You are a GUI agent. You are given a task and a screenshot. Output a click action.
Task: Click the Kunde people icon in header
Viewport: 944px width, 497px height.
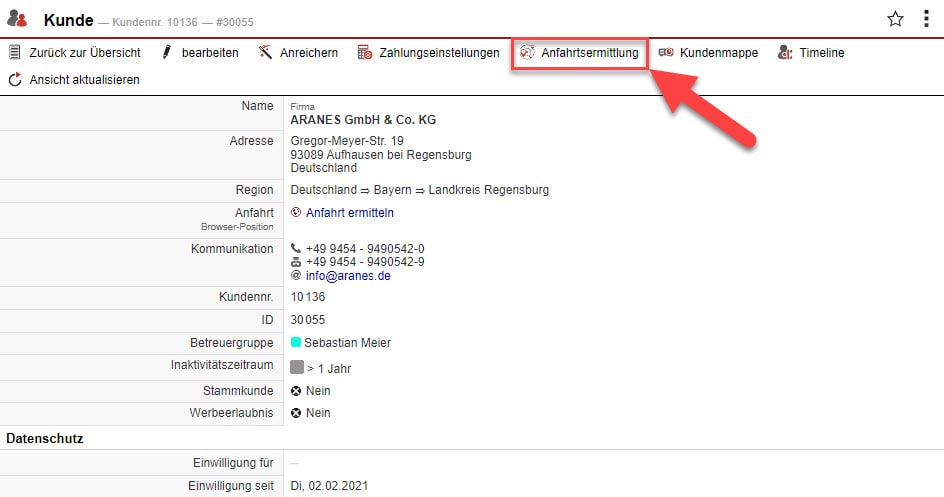point(17,19)
